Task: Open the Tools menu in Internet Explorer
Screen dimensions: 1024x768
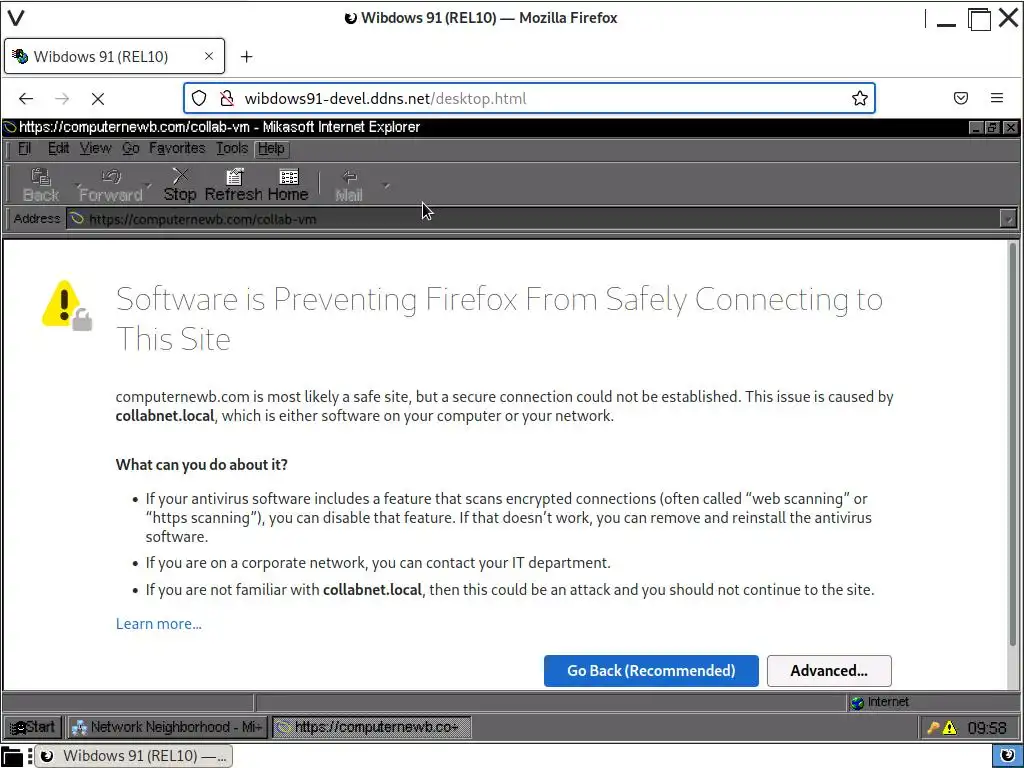Action: (x=232, y=149)
